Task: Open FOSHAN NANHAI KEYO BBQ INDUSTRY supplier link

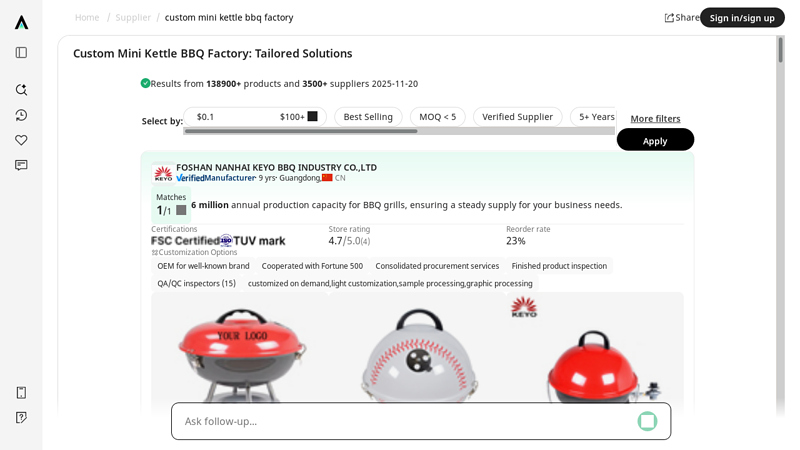Action: tap(277, 167)
